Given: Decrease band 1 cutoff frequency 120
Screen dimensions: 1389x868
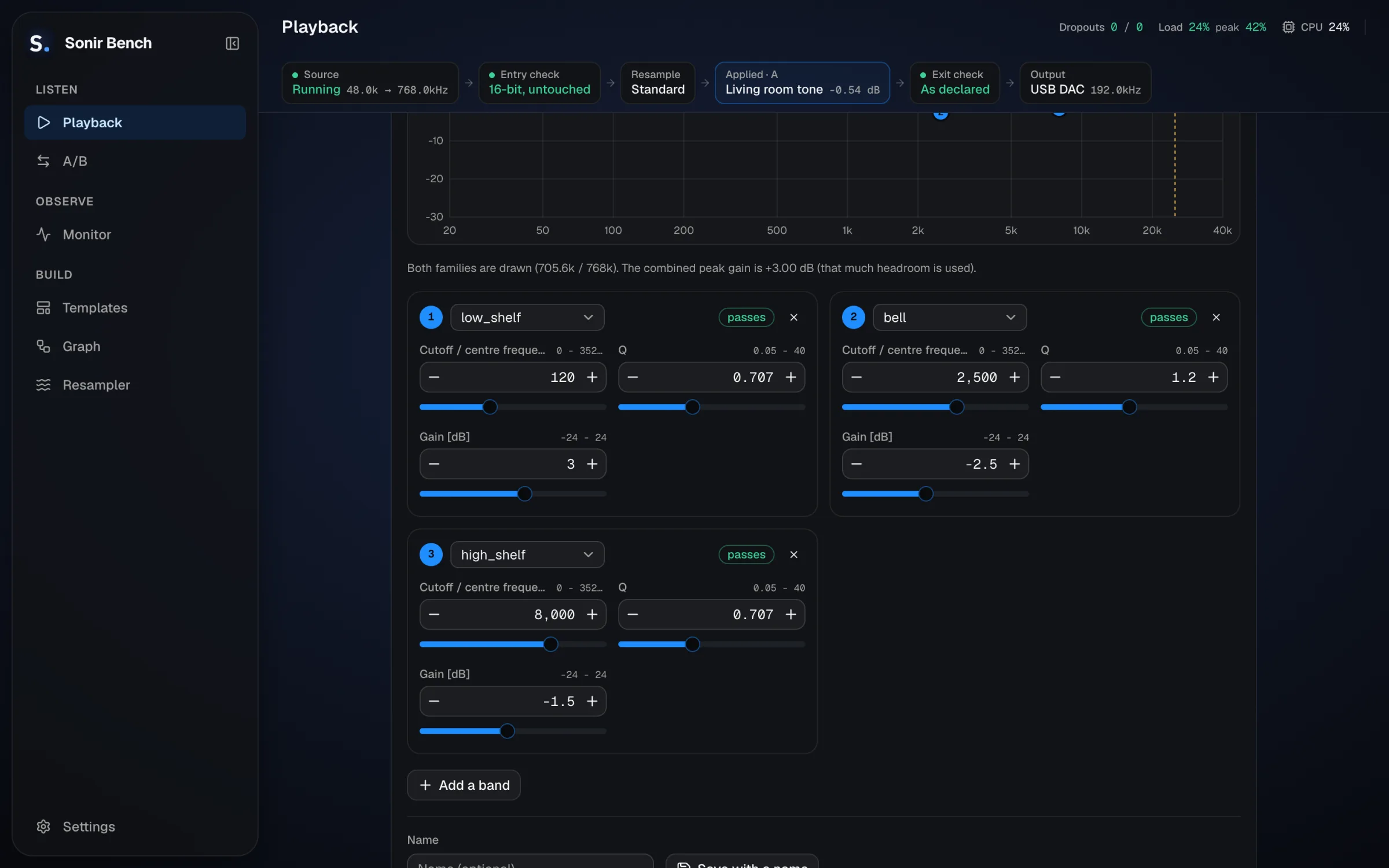Looking at the screenshot, I should [x=434, y=377].
